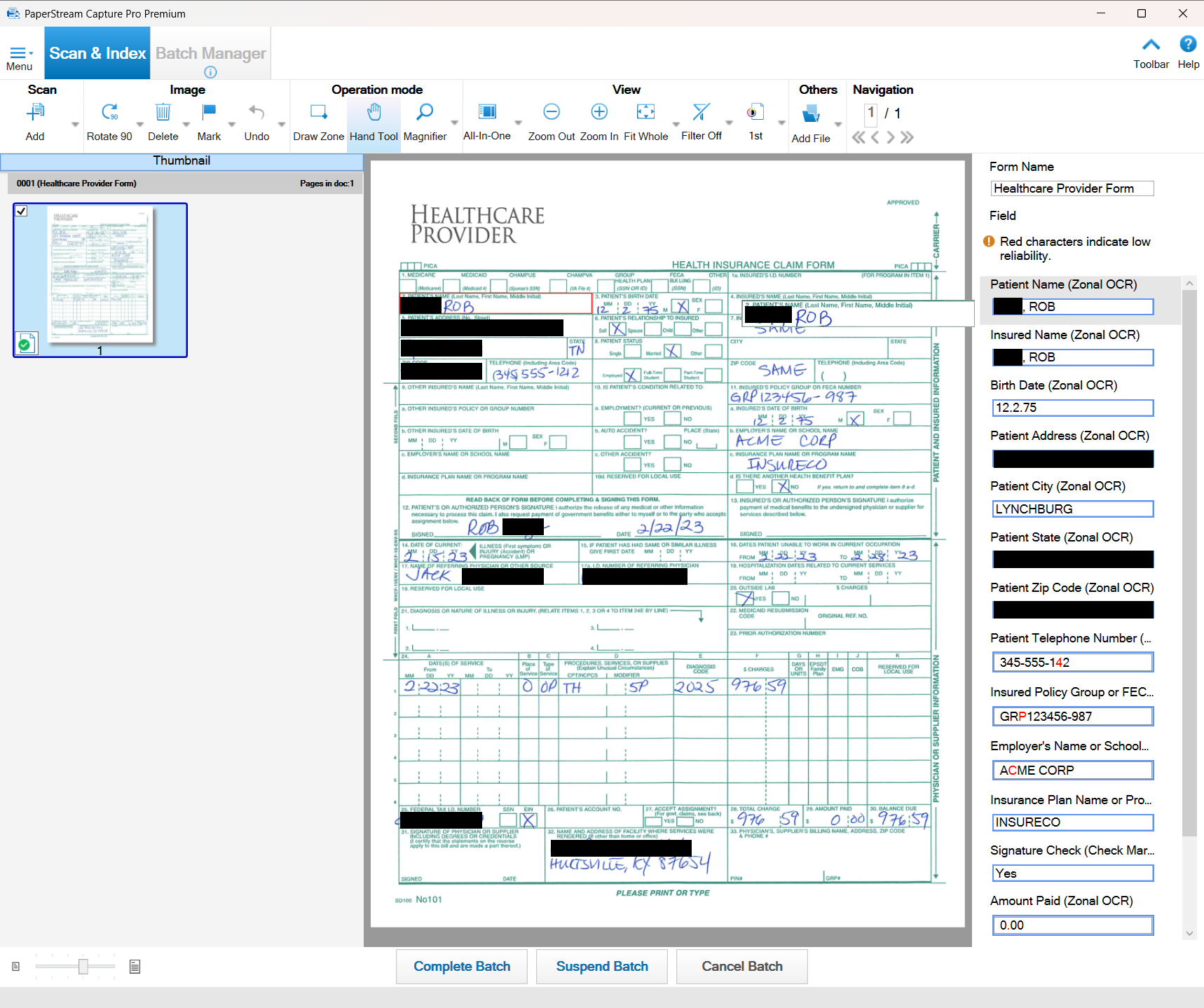Open the Menu hamburger button

tap(19, 58)
